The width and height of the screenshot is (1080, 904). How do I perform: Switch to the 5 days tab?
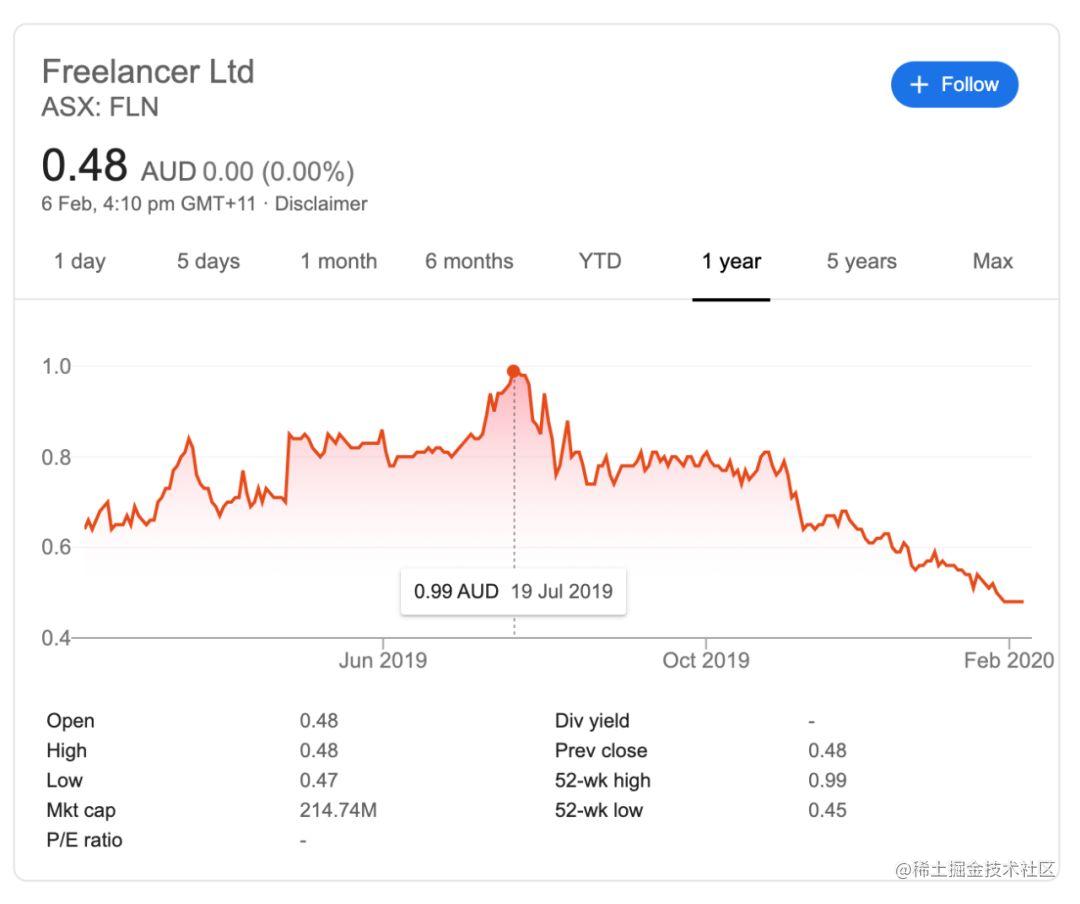209,262
